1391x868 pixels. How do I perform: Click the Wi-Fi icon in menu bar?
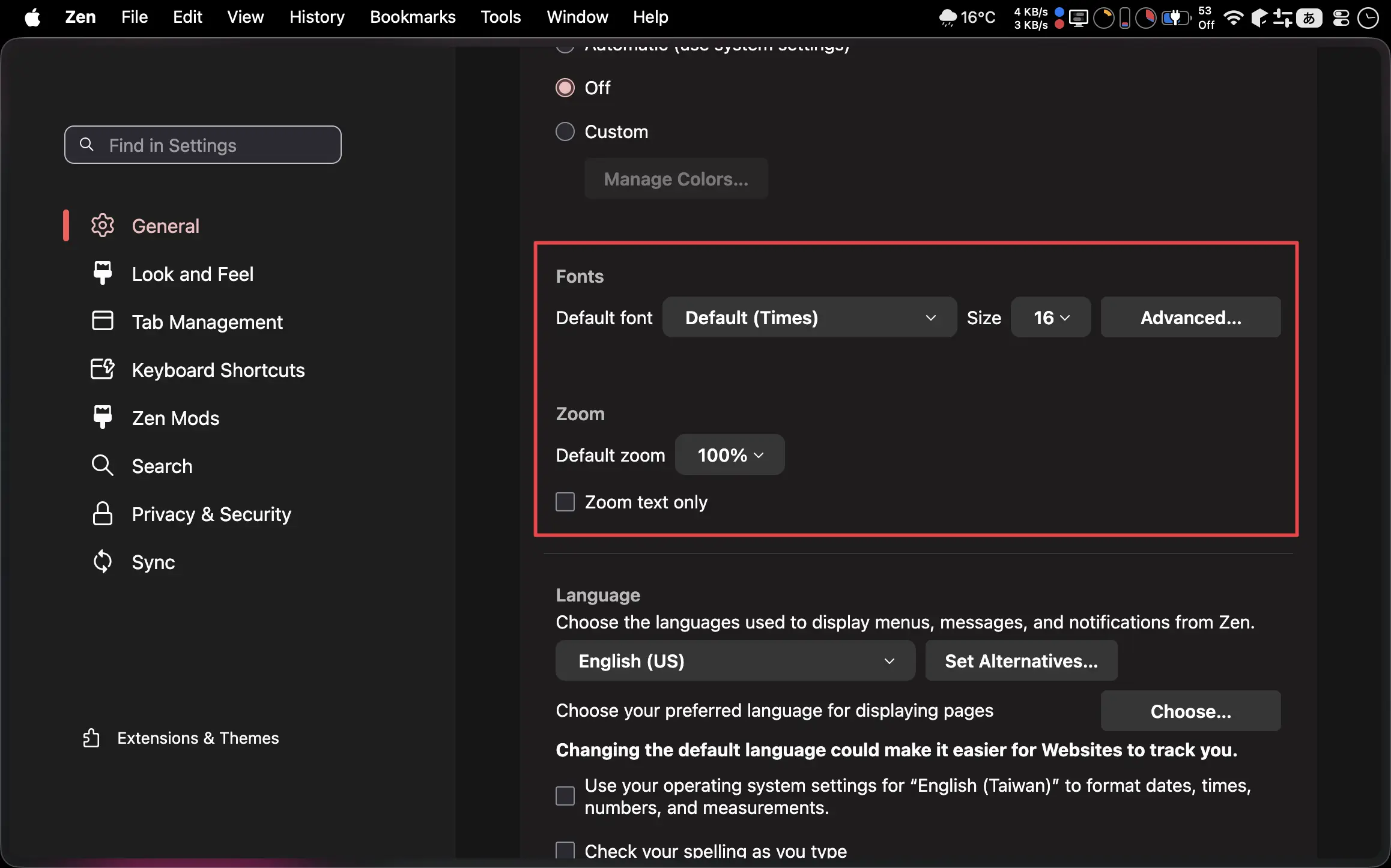tap(1233, 17)
